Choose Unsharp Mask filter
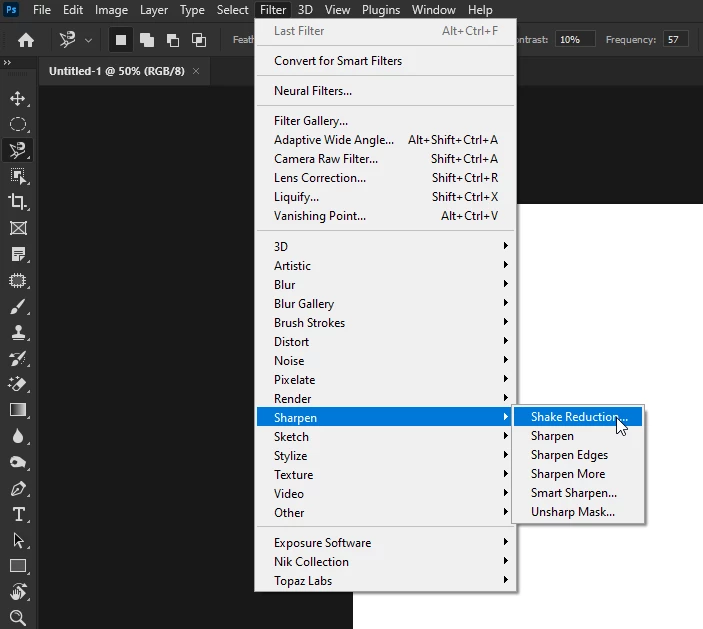 (x=578, y=512)
